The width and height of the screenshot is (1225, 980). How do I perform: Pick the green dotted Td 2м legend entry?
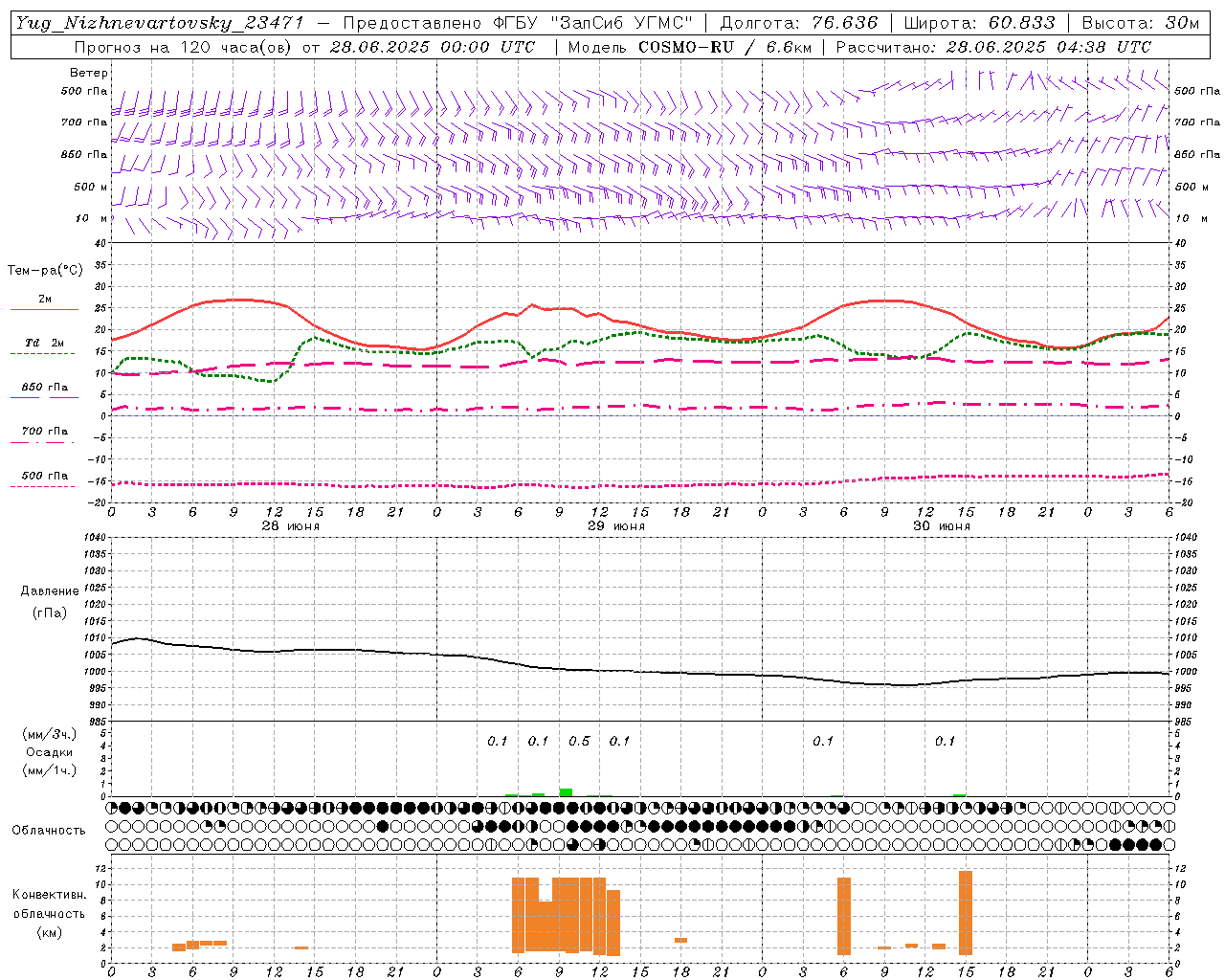(x=44, y=347)
